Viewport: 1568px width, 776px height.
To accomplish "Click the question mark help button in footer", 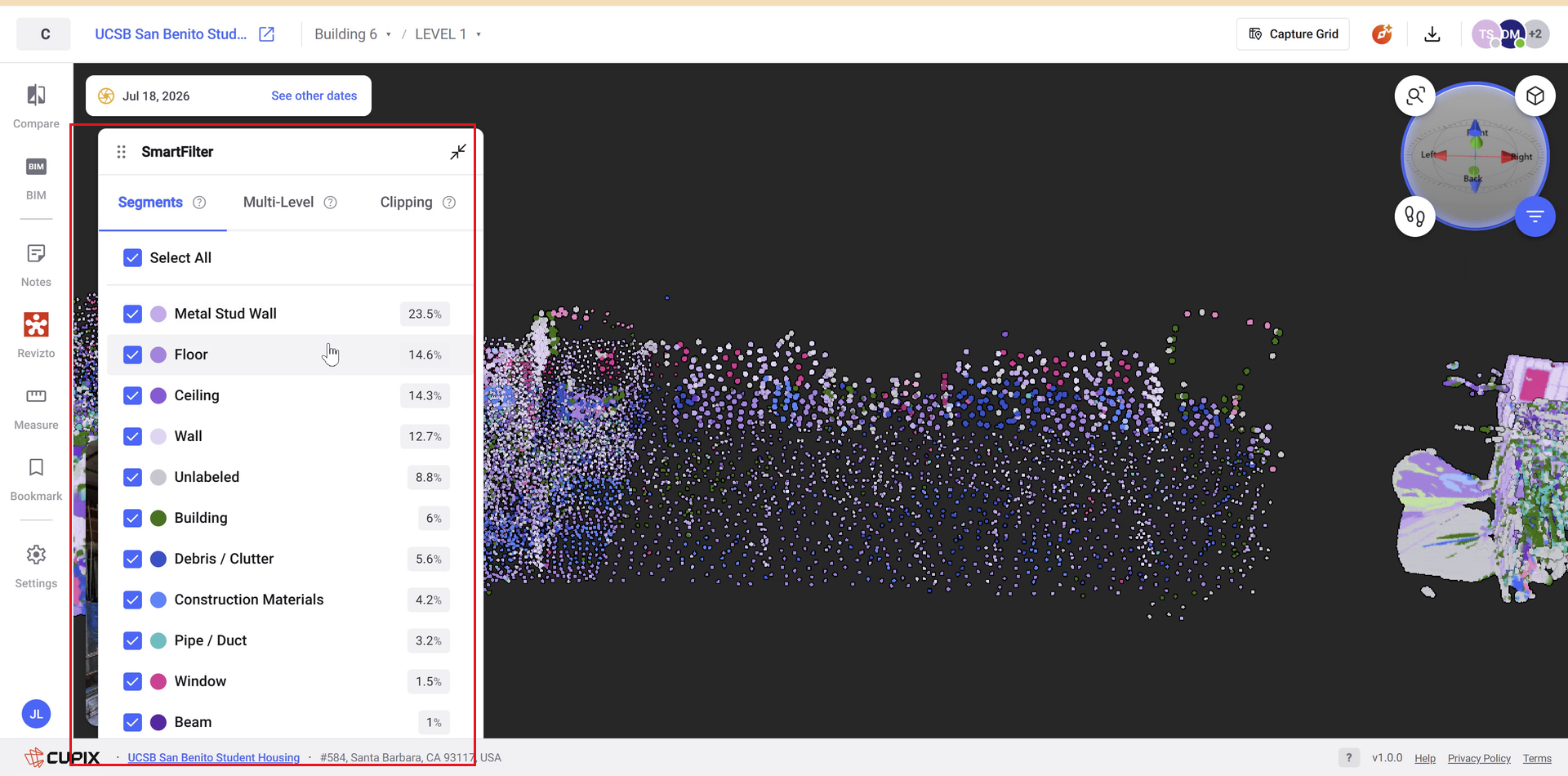I will click(x=1349, y=757).
